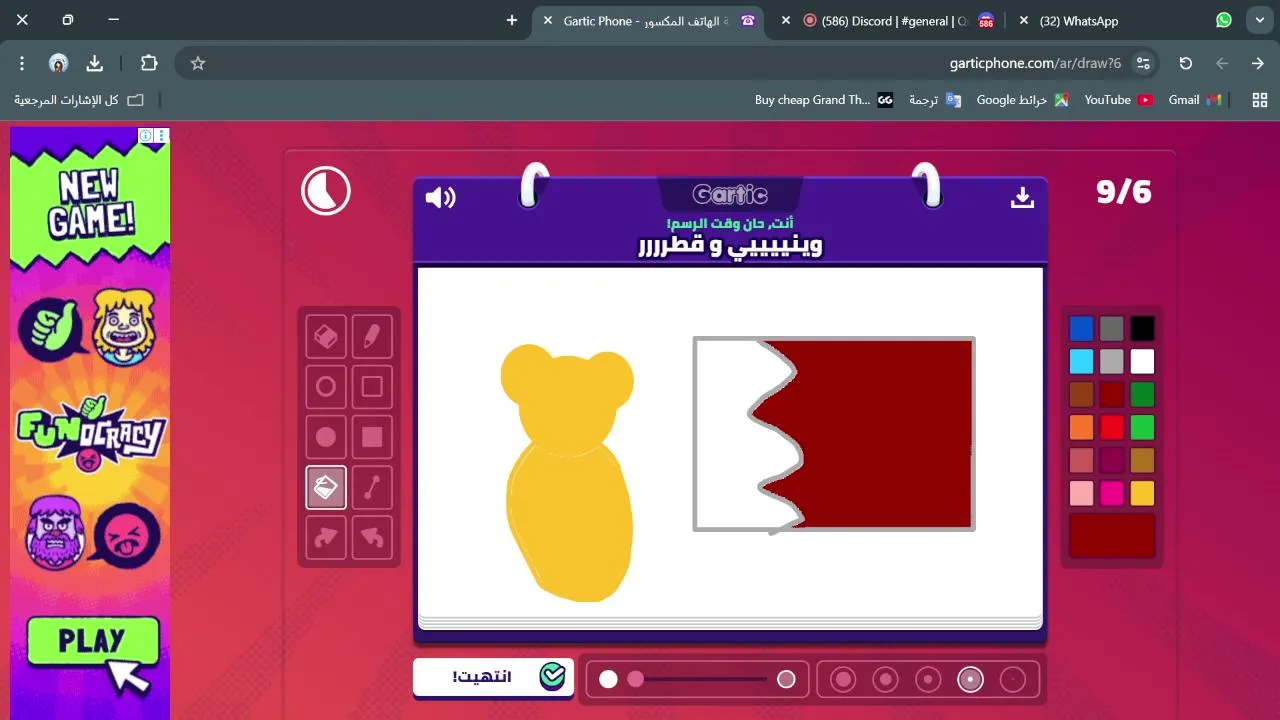Pick the orange color swatch
This screenshot has width=1280, height=720.
(1081, 427)
